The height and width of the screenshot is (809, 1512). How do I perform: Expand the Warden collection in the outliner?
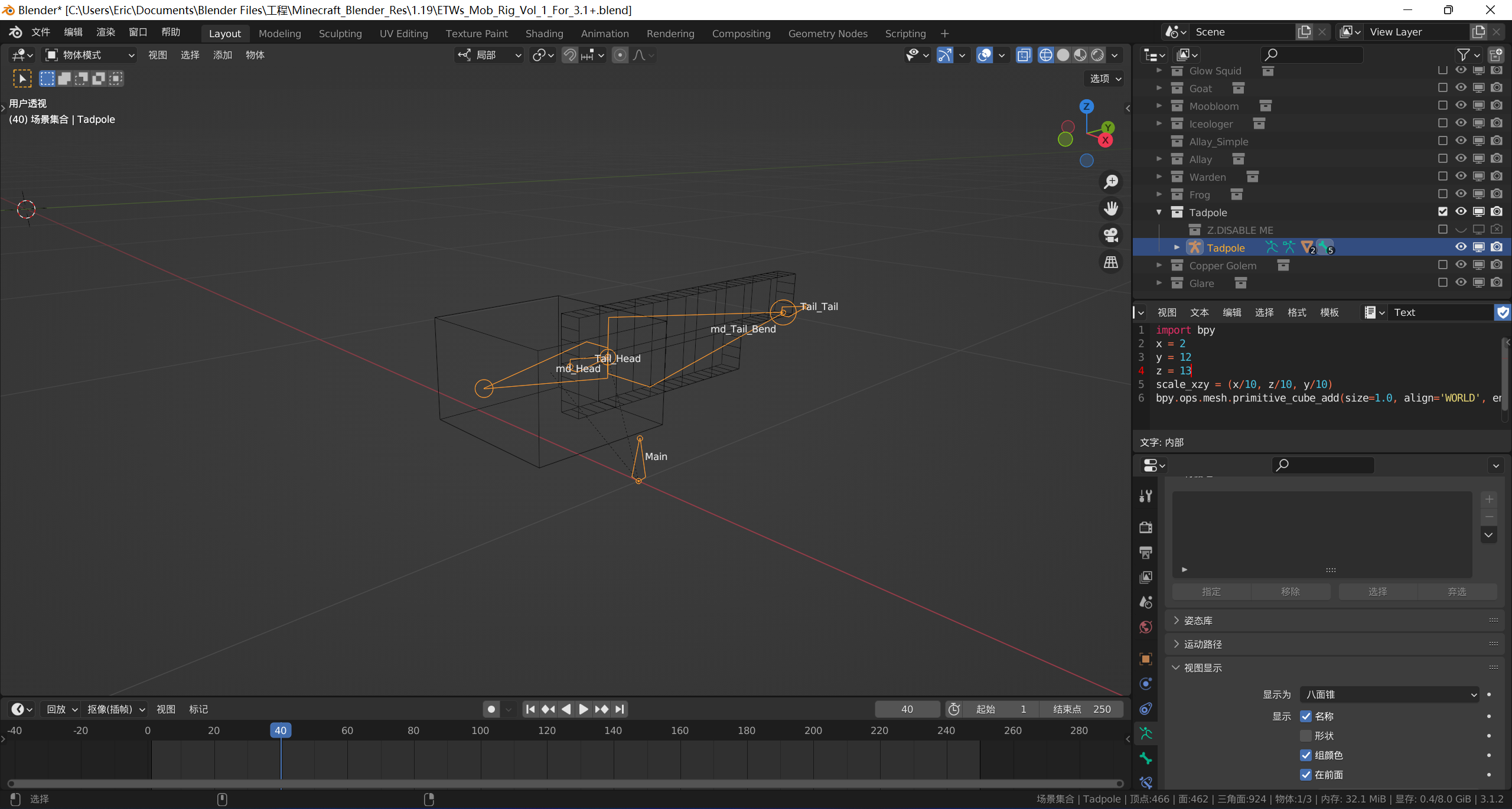coord(1159,177)
